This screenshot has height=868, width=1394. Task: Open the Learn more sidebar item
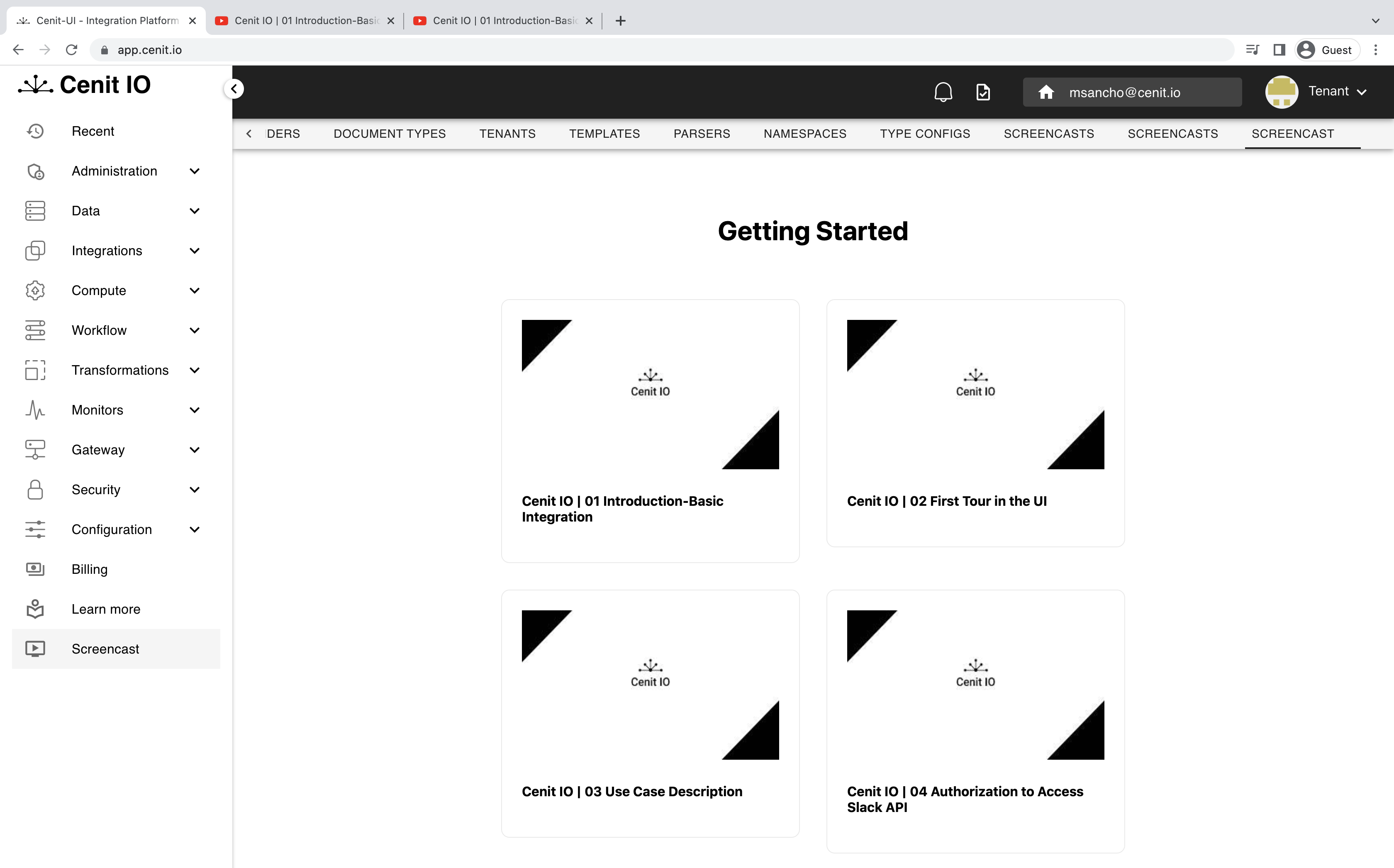pyautogui.click(x=116, y=609)
